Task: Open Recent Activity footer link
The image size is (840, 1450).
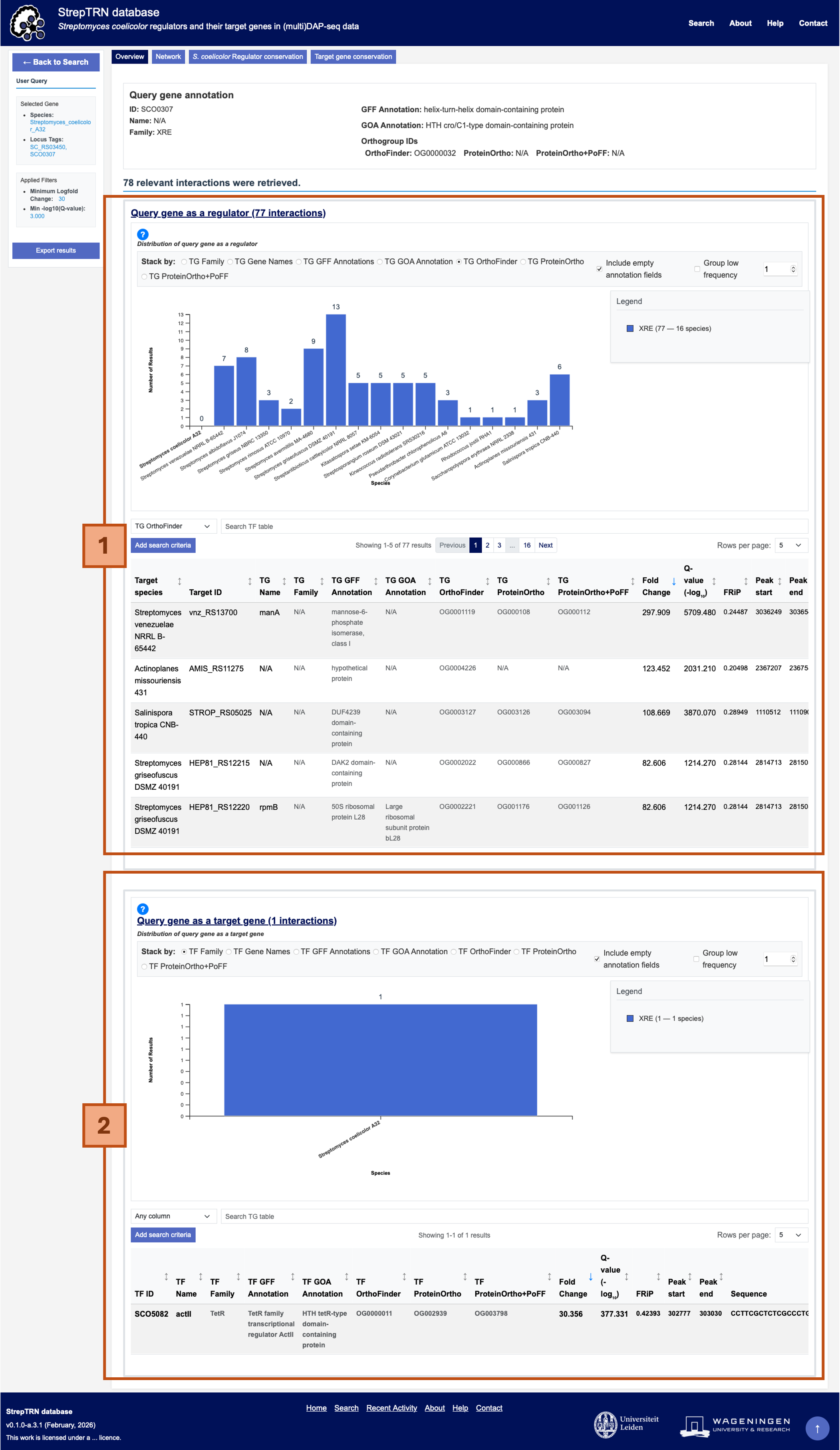Action: 392,1408
